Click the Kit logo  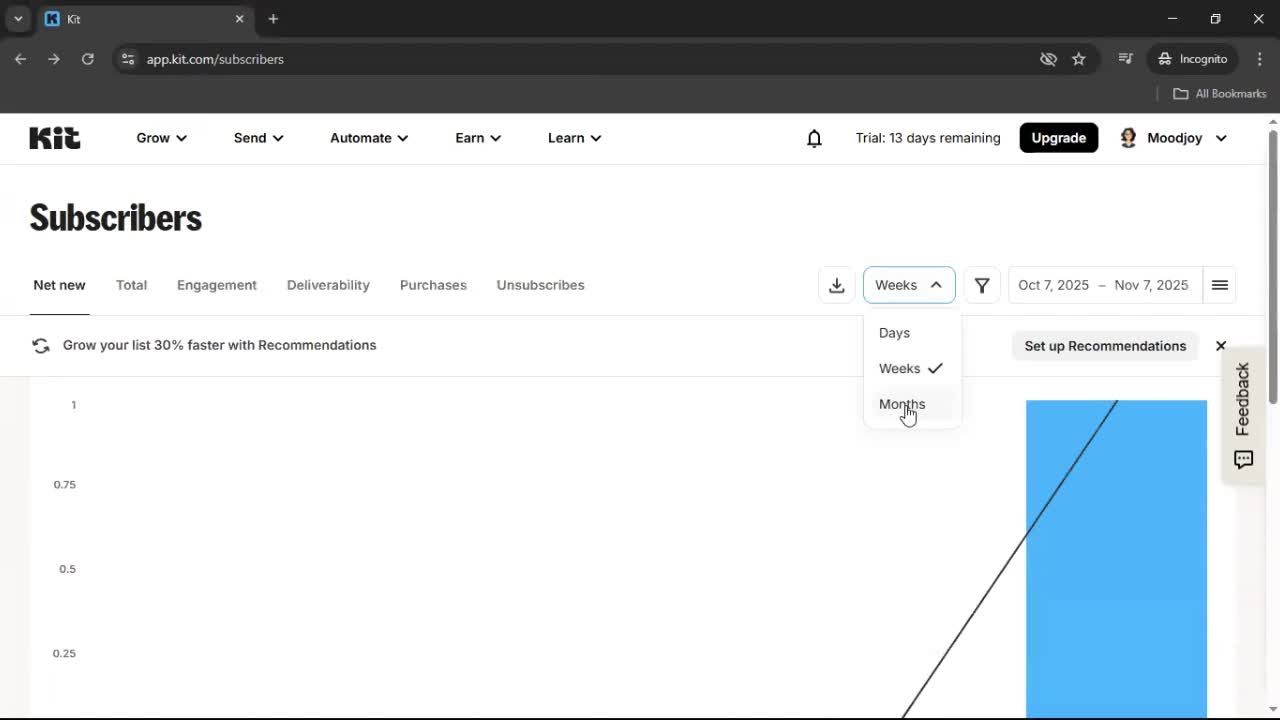pyautogui.click(x=55, y=138)
